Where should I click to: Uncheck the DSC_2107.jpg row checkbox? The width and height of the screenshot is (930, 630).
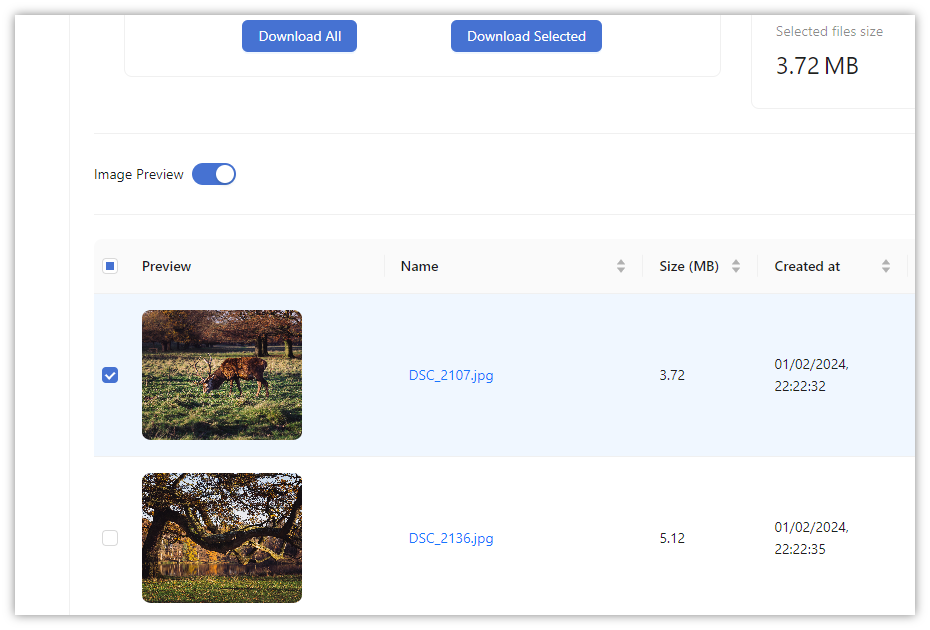click(110, 375)
